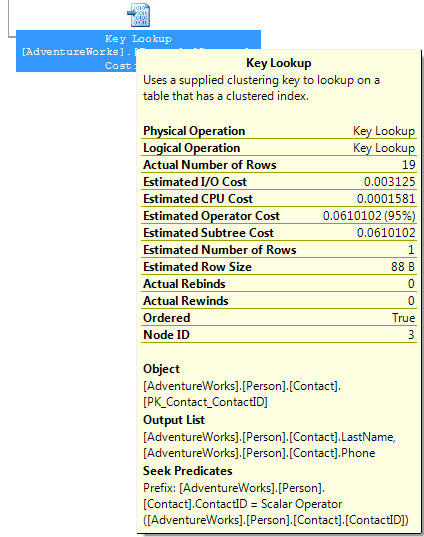Click the 'Seek Predicates' section heading
Screen dimensions: 424x537
click(x=188, y=471)
